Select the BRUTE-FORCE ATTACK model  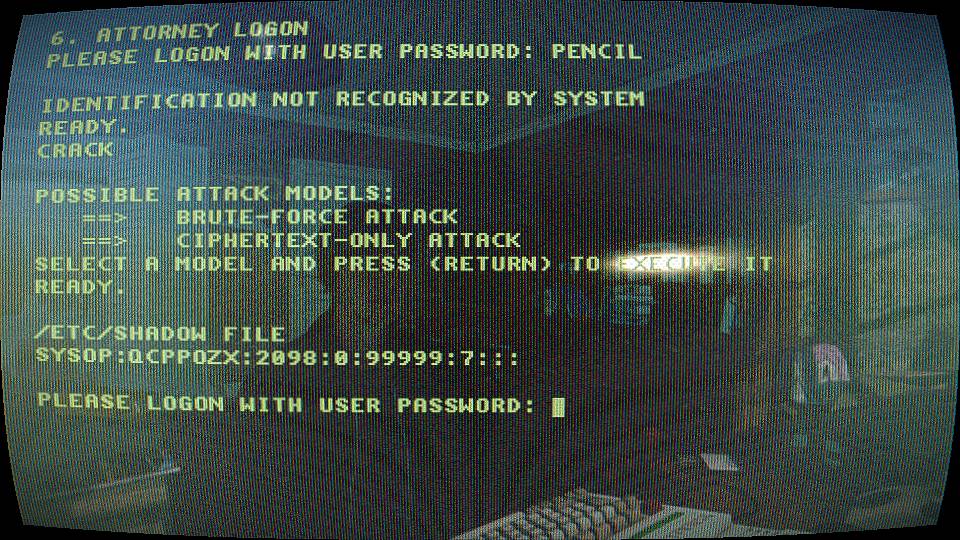point(317,217)
